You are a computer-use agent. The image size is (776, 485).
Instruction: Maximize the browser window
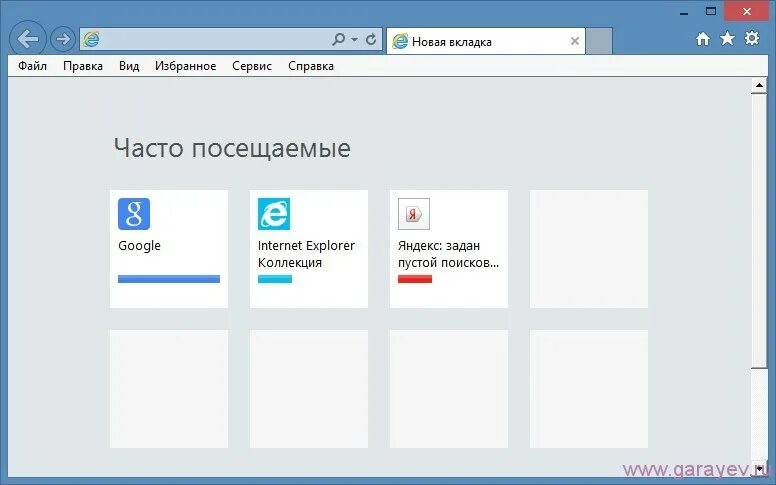pos(711,11)
